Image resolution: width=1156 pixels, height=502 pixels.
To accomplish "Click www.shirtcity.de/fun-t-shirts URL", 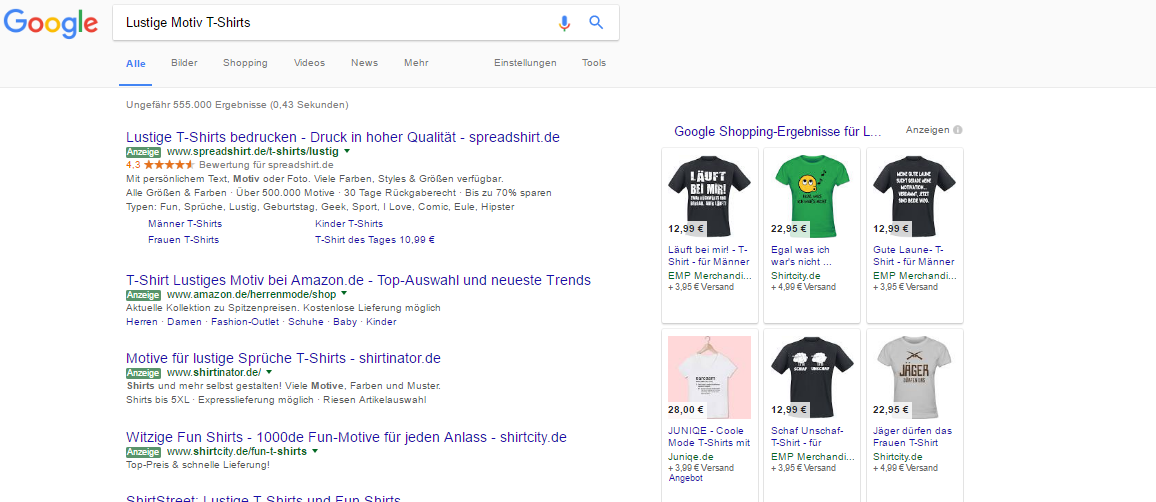I will pyautogui.click(x=237, y=450).
